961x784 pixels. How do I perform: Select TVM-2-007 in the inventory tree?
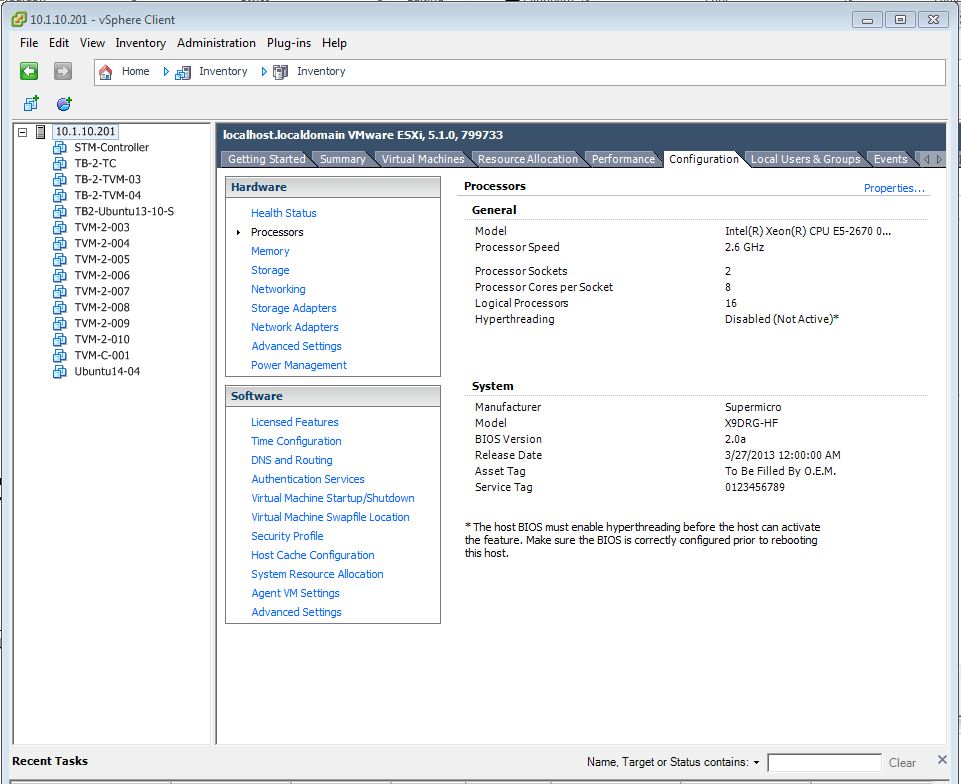(101, 291)
